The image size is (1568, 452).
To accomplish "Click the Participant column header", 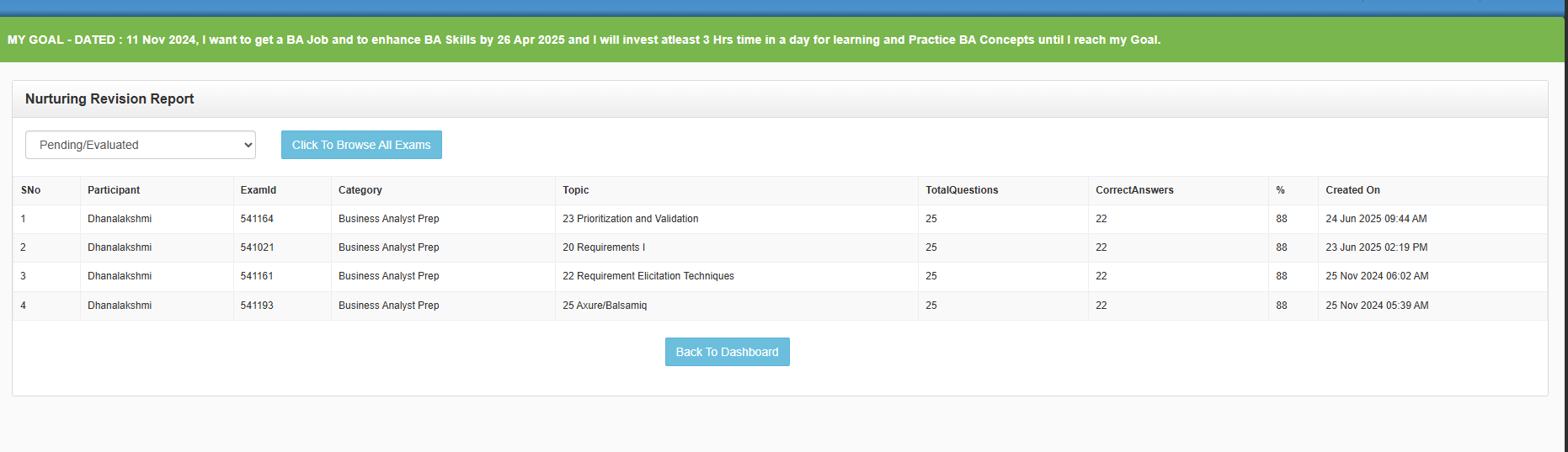I will [x=114, y=190].
